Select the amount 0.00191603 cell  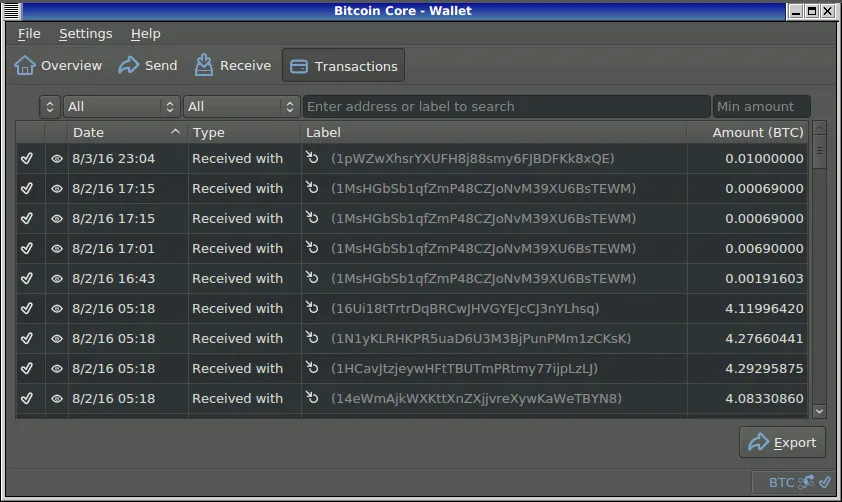tap(747, 279)
